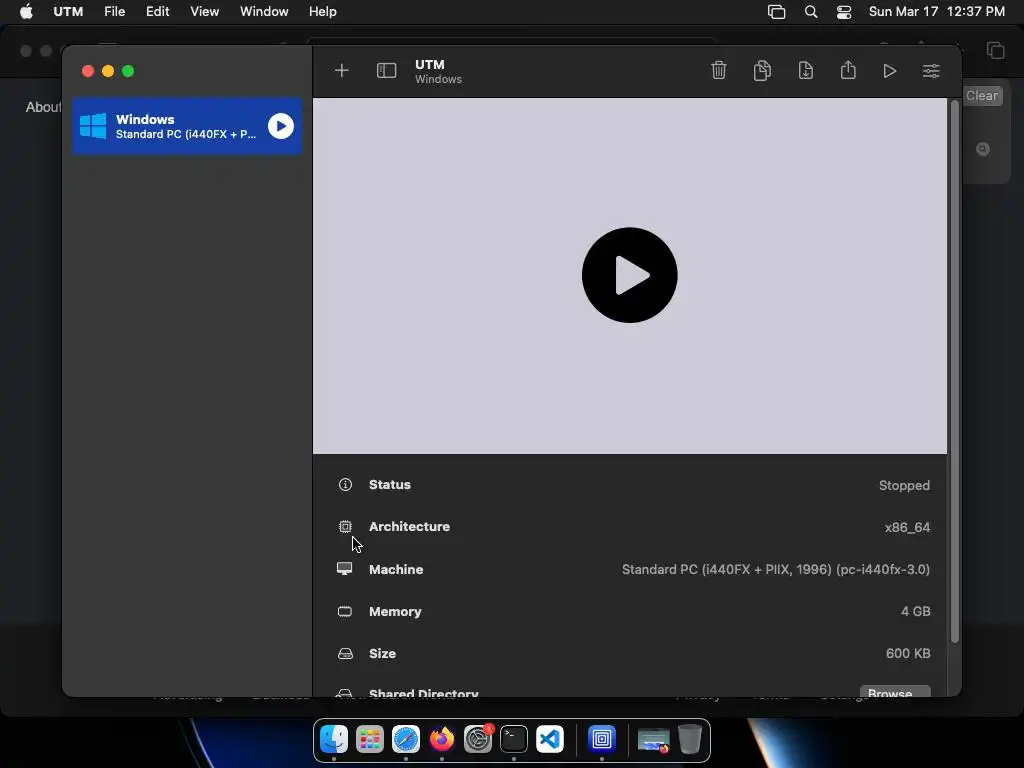The width and height of the screenshot is (1024, 768).
Task: Open Control Center in the menu bar
Action: (x=844, y=12)
